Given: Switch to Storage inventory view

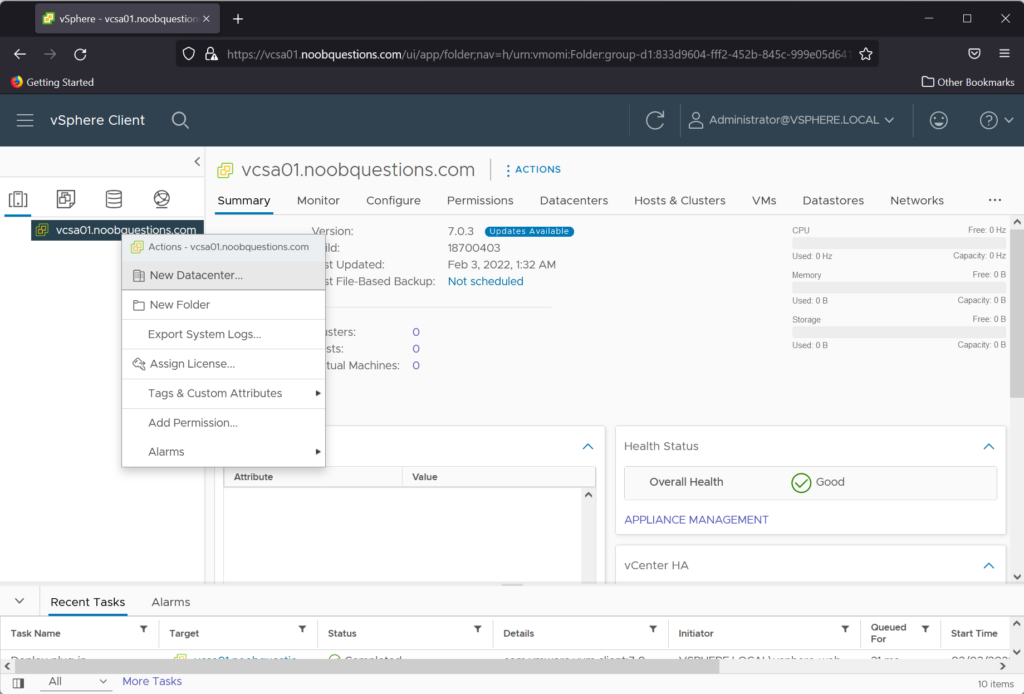Looking at the screenshot, I should tap(114, 199).
